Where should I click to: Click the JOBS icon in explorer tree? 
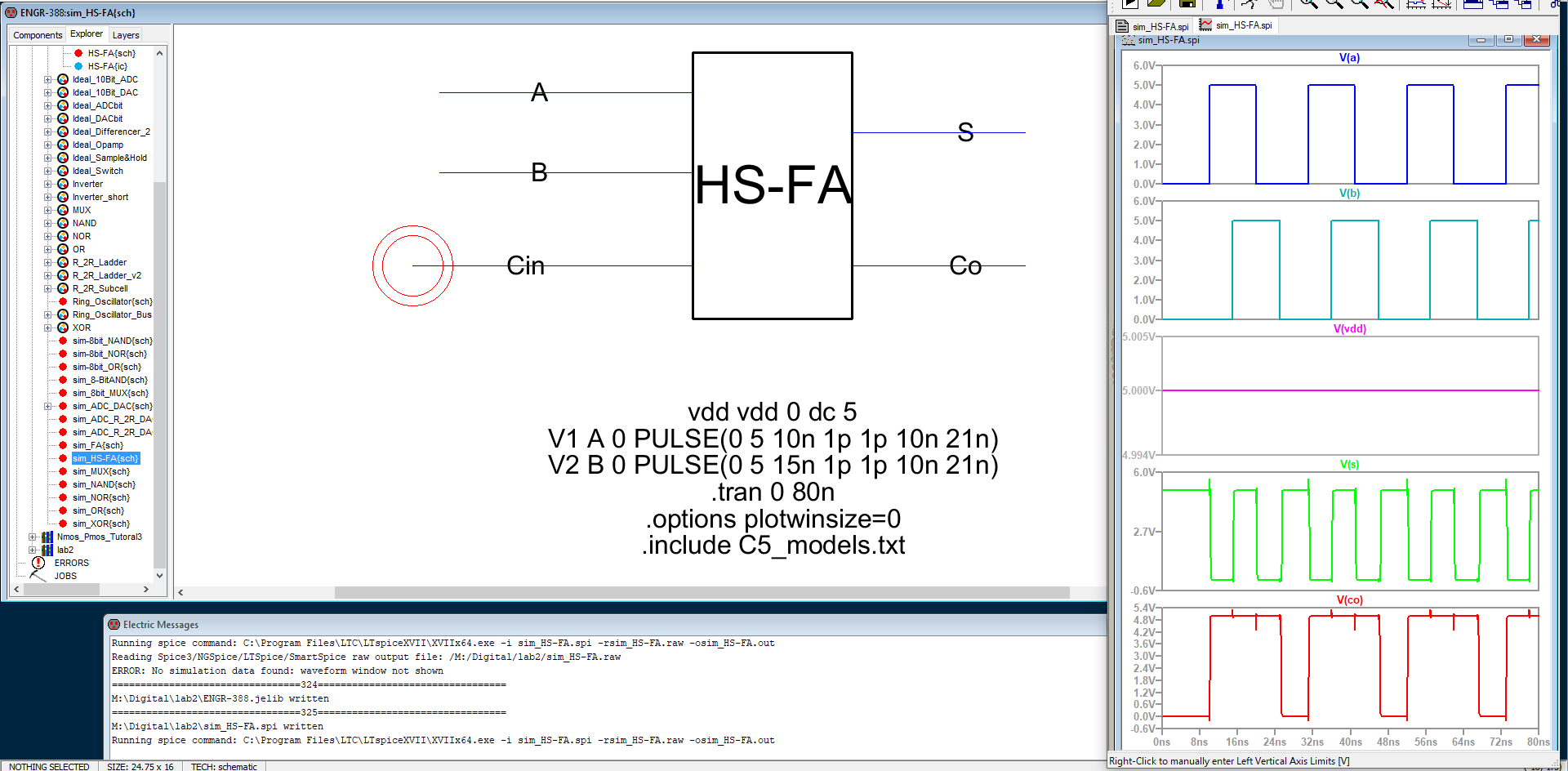tap(38, 576)
